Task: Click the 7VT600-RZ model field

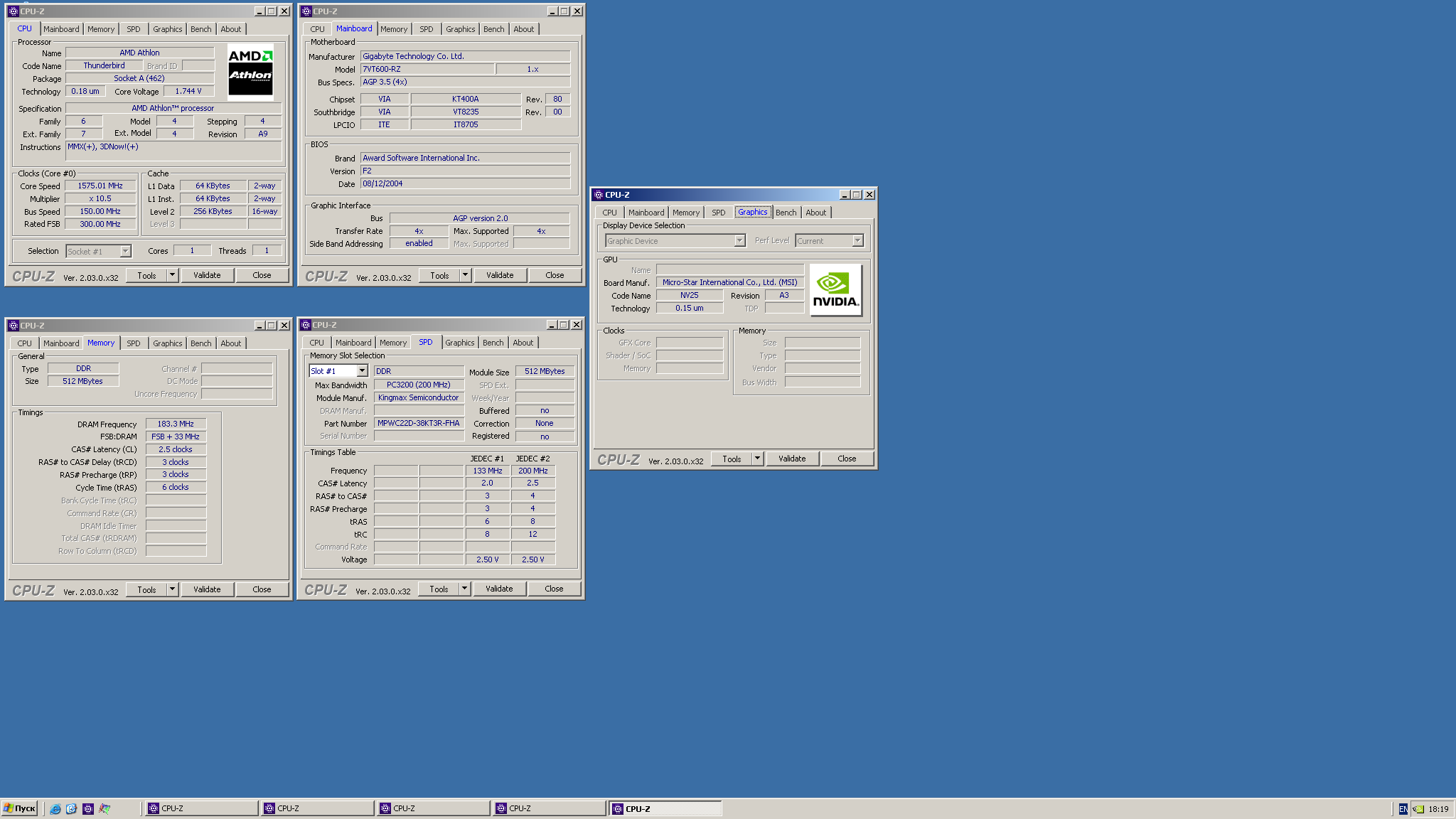Action: (x=427, y=69)
